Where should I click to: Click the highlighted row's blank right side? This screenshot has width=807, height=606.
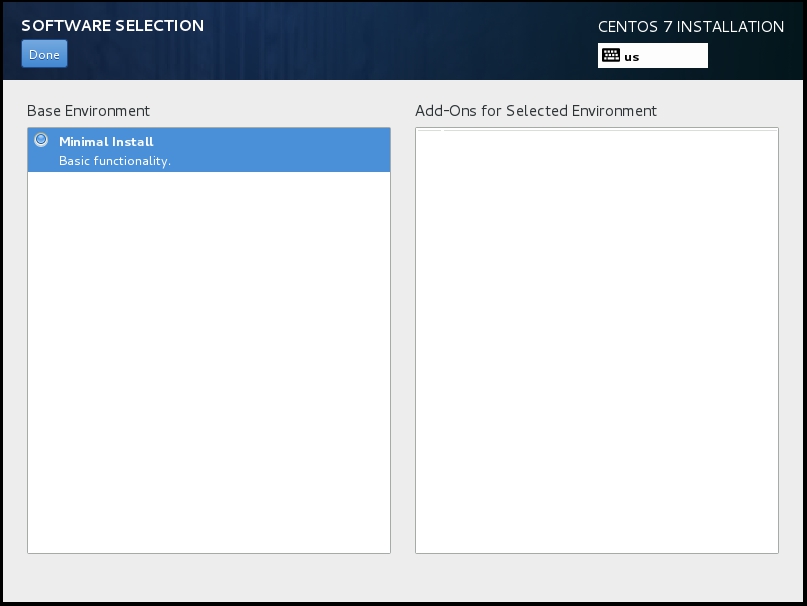(x=300, y=150)
